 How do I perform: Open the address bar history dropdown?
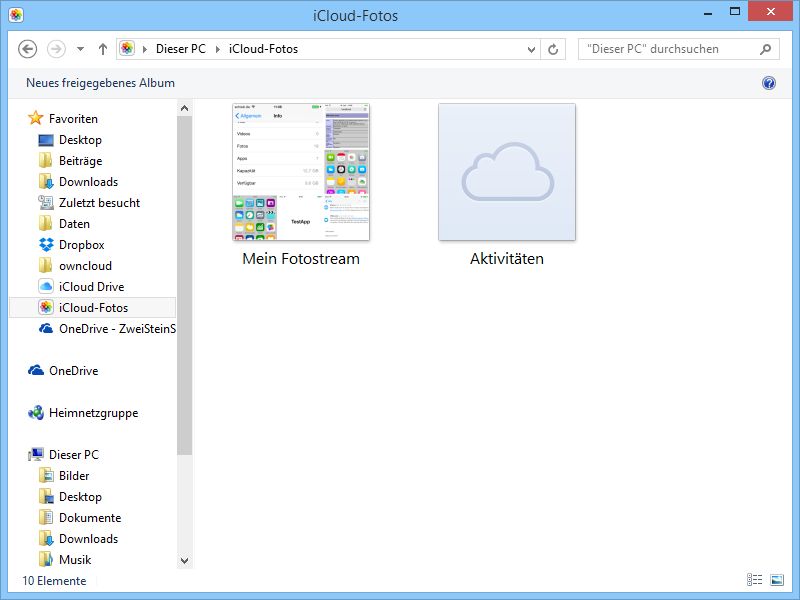pyautogui.click(x=531, y=49)
